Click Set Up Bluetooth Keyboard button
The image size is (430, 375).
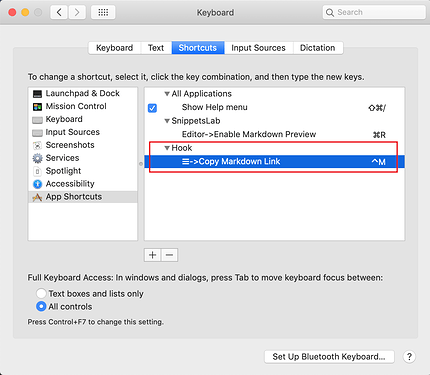click(x=329, y=357)
